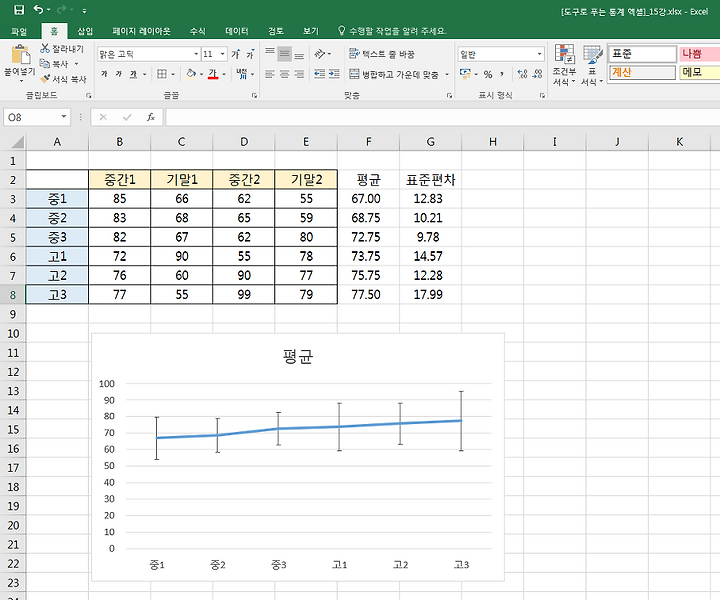Click the 텍스트 줄 바꿈 wrap text button
Image resolution: width=720 pixels, height=600 pixels.
click(x=382, y=54)
